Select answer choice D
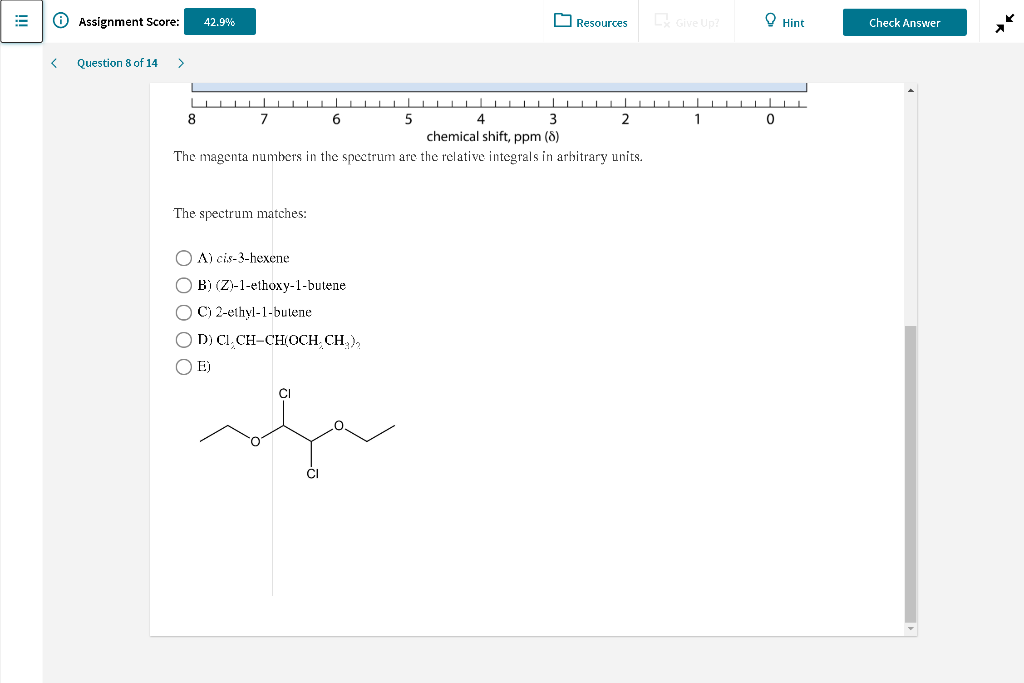The image size is (1024, 683). (x=184, y=339)
